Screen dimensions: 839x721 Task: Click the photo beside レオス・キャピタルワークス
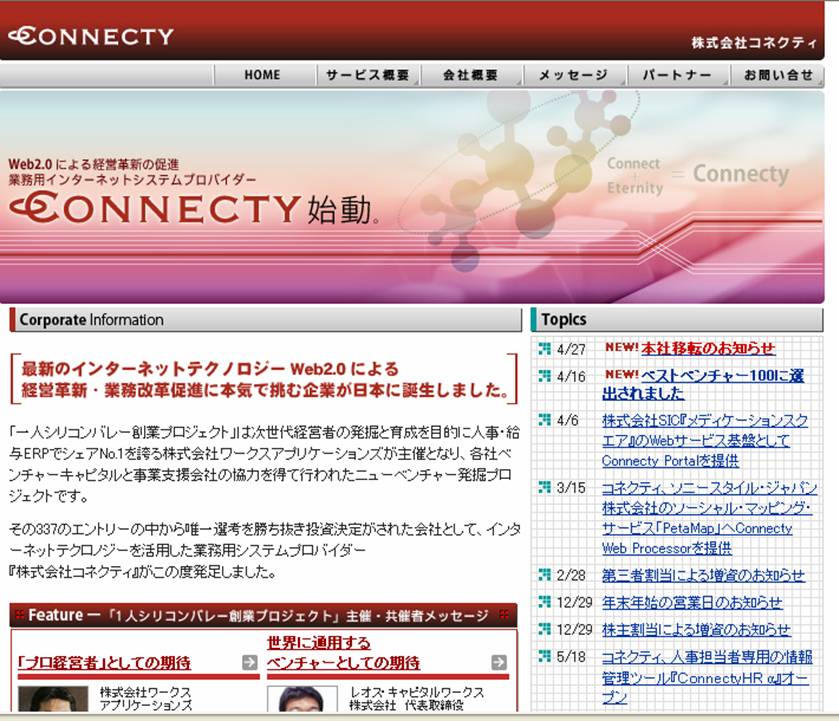[x=302, y=699]
